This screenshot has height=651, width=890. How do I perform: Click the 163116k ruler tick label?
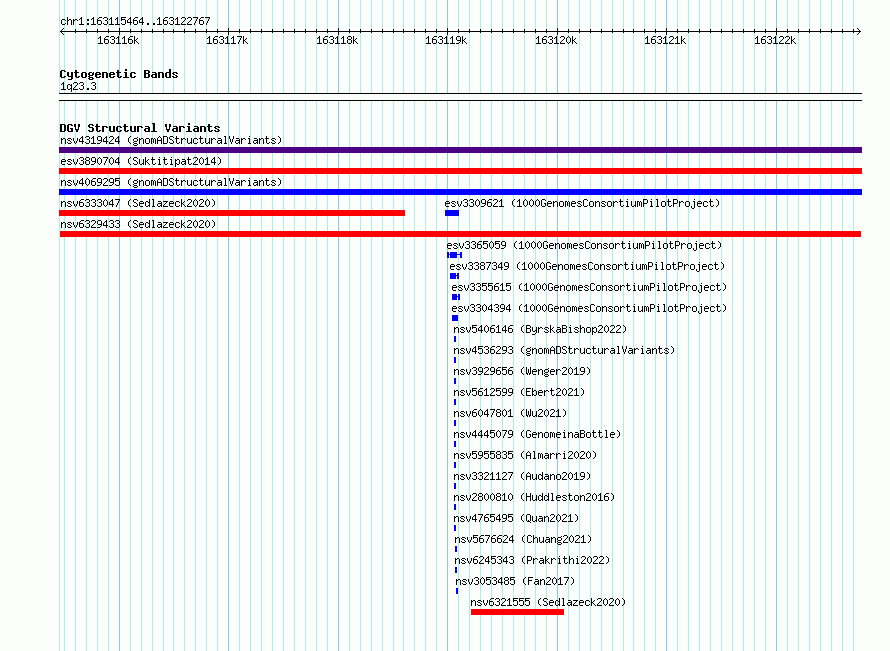tap(118, 40)
